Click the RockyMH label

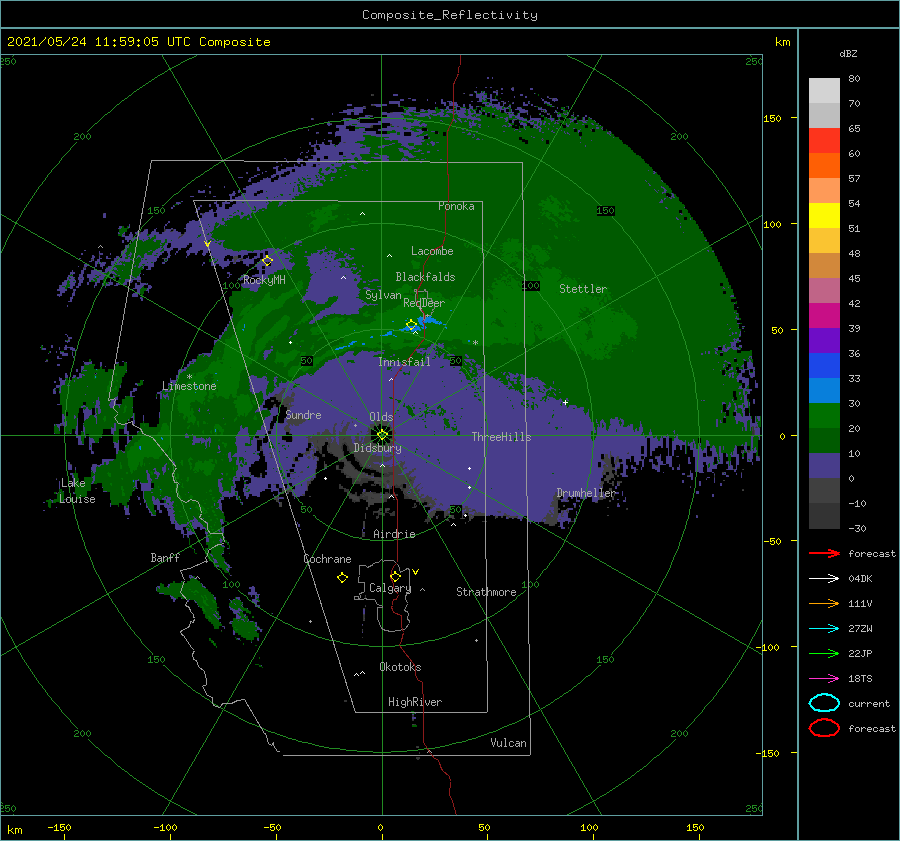click(x=264, y=280)
